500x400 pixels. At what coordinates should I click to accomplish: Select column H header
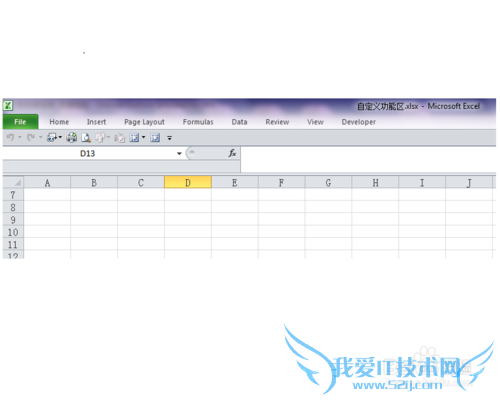(375, 183)
